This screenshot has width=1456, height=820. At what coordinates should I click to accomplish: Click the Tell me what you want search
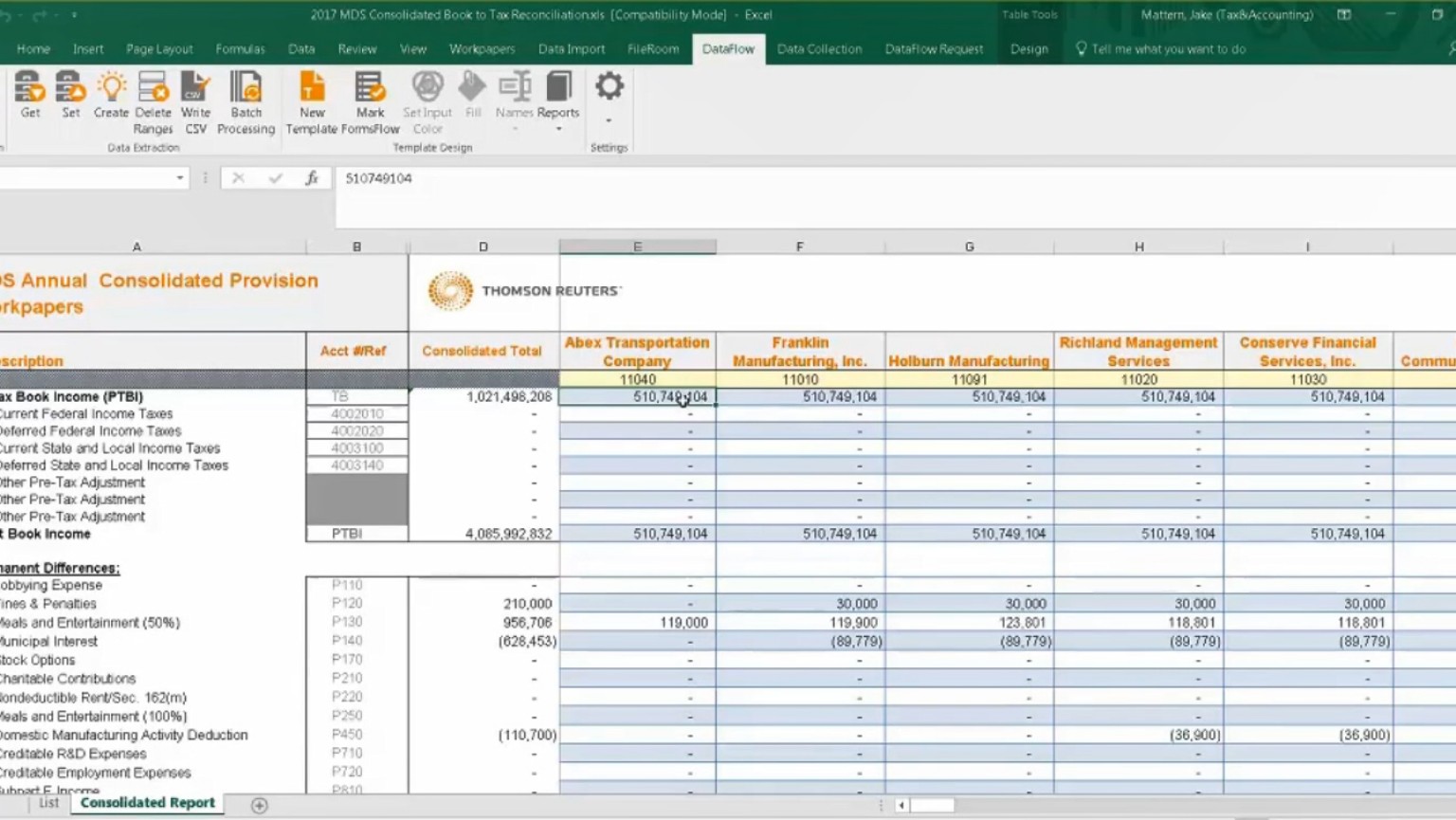1168,49
